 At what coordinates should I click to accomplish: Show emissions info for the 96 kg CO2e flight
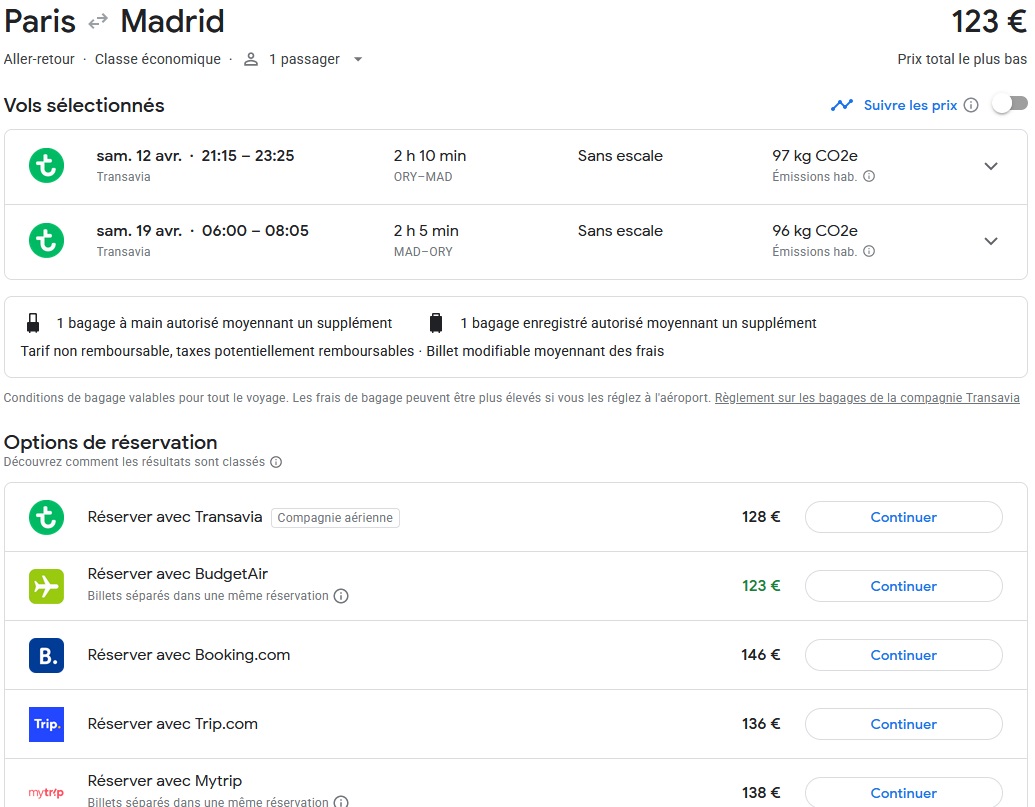click(869, 251)
